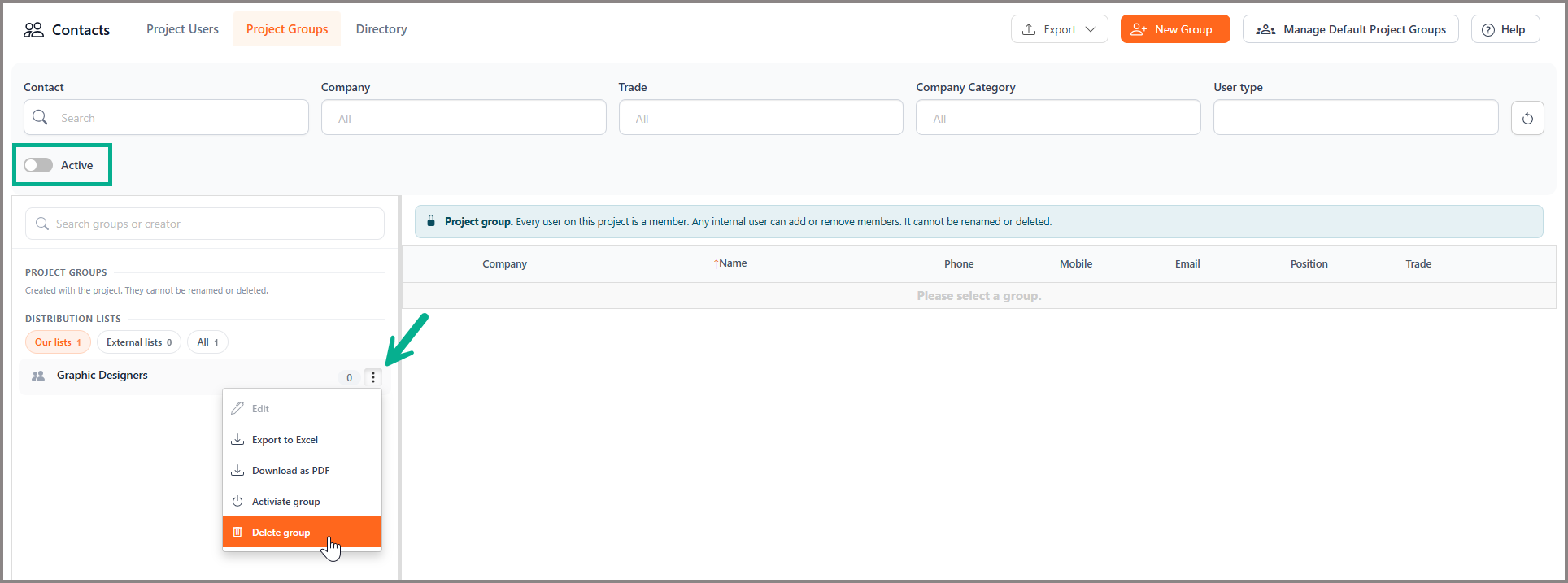Viewport: 1568px width, 583px height.
Task: Click the download icon beside Export to Excel
Action: click(x=237, y=439)
